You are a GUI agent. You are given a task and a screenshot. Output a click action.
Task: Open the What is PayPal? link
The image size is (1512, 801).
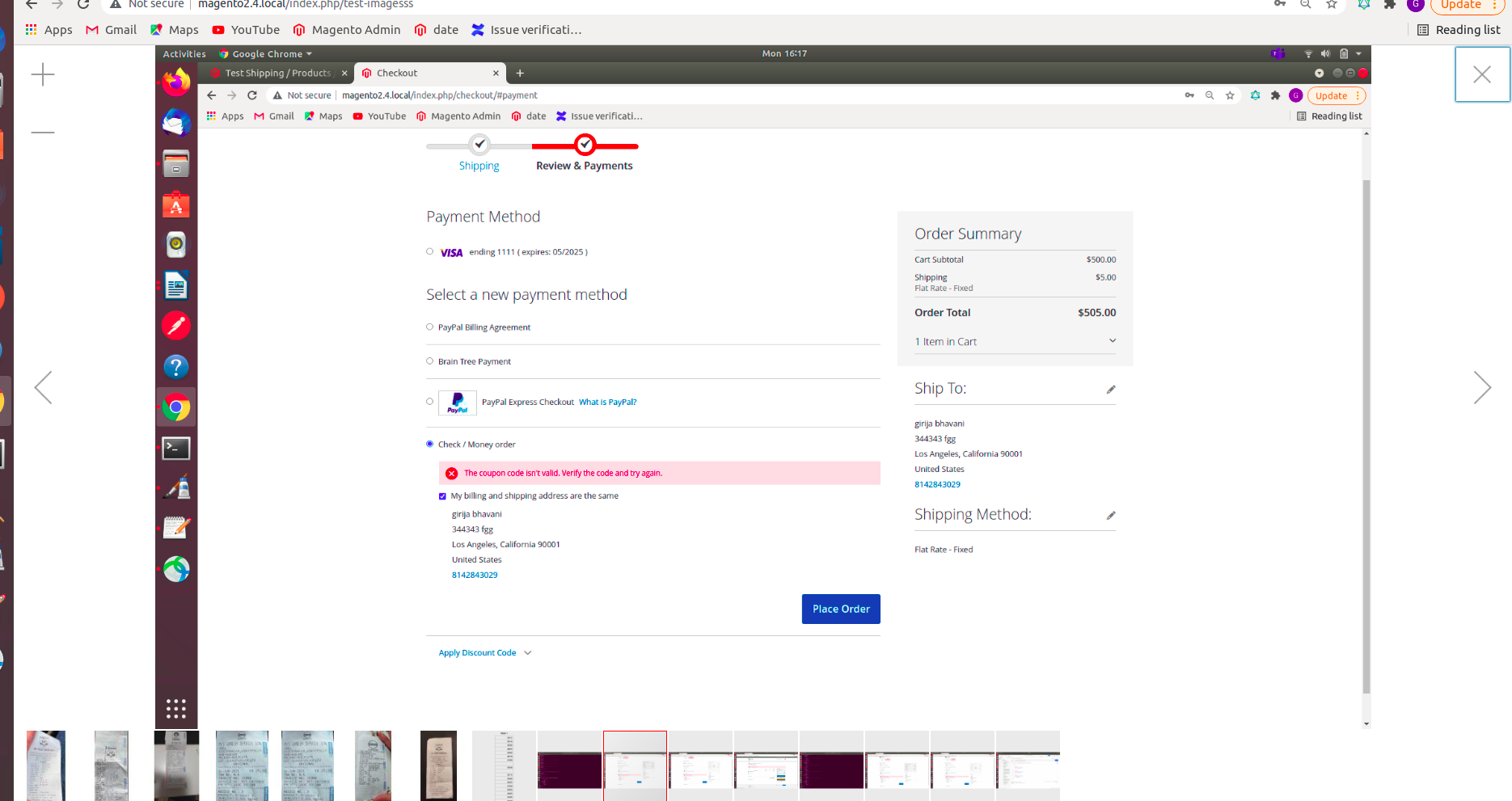point(607,402)
